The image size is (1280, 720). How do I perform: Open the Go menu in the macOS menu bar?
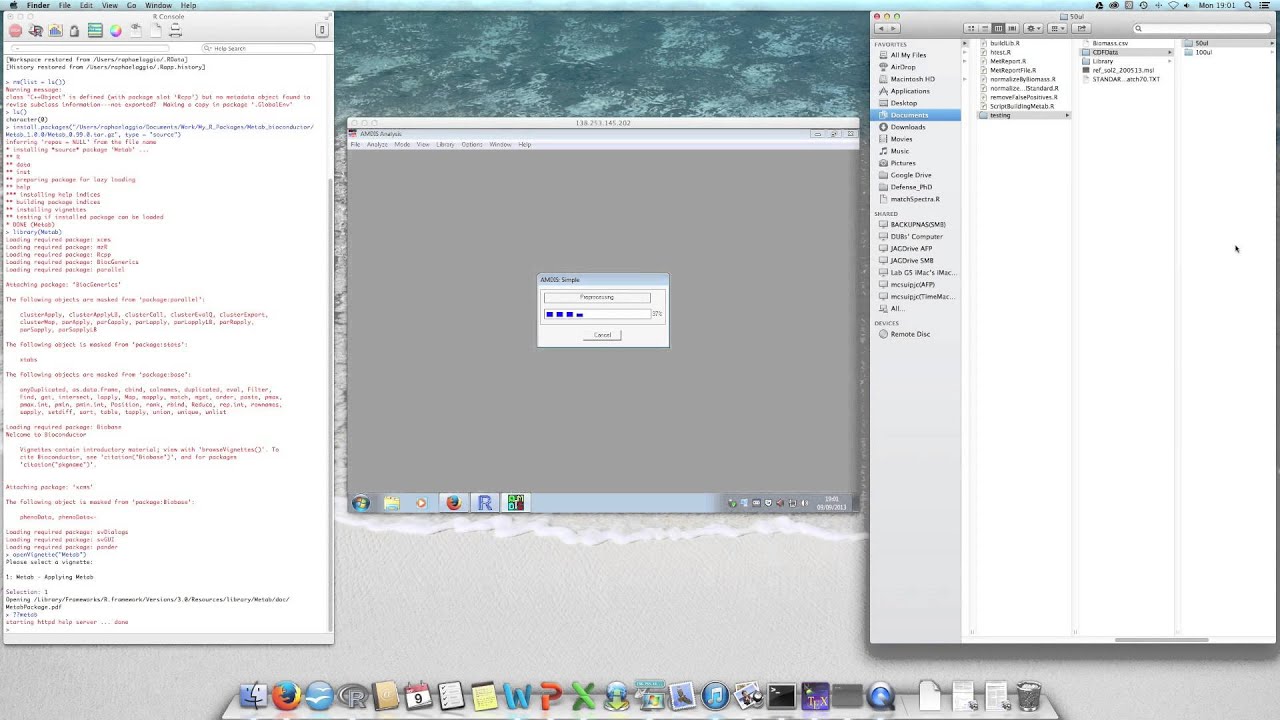tap(131, 5)
